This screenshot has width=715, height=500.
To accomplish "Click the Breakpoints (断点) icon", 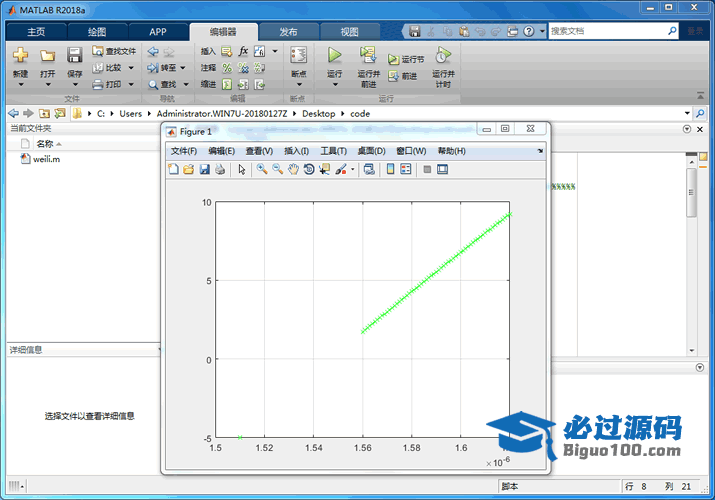I will pos(299,56).
